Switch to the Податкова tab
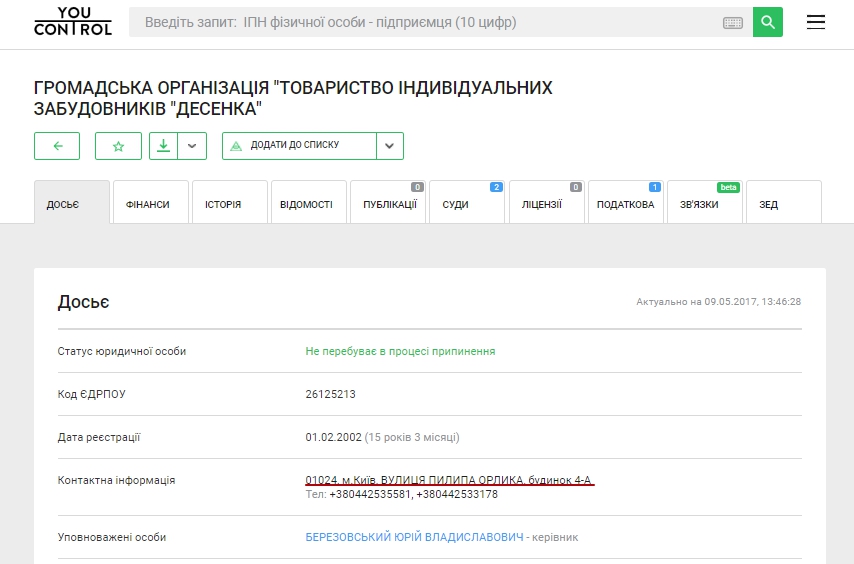Image resolution: width=854 pixels, height=564 pixels. click(625, 204)
